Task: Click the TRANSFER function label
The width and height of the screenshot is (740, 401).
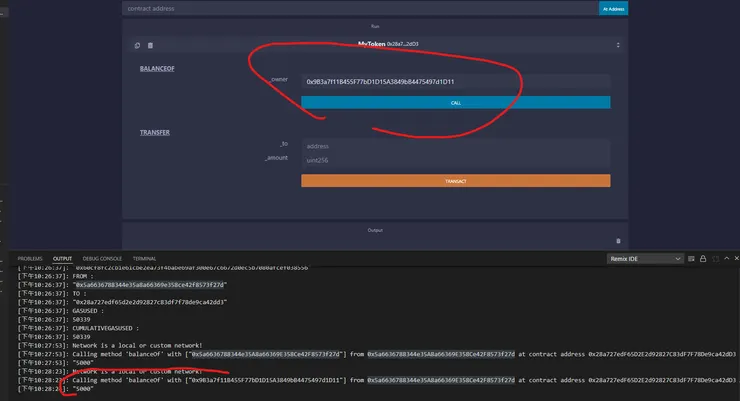Action: point(154,133)
